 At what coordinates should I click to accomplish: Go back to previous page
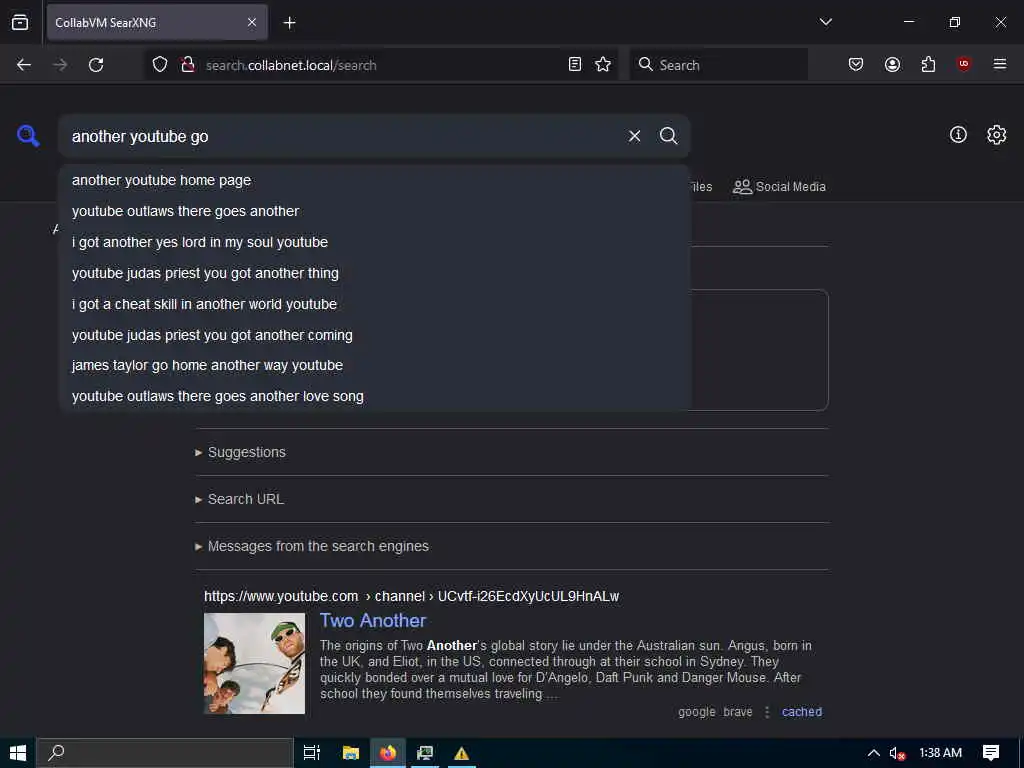24,65
